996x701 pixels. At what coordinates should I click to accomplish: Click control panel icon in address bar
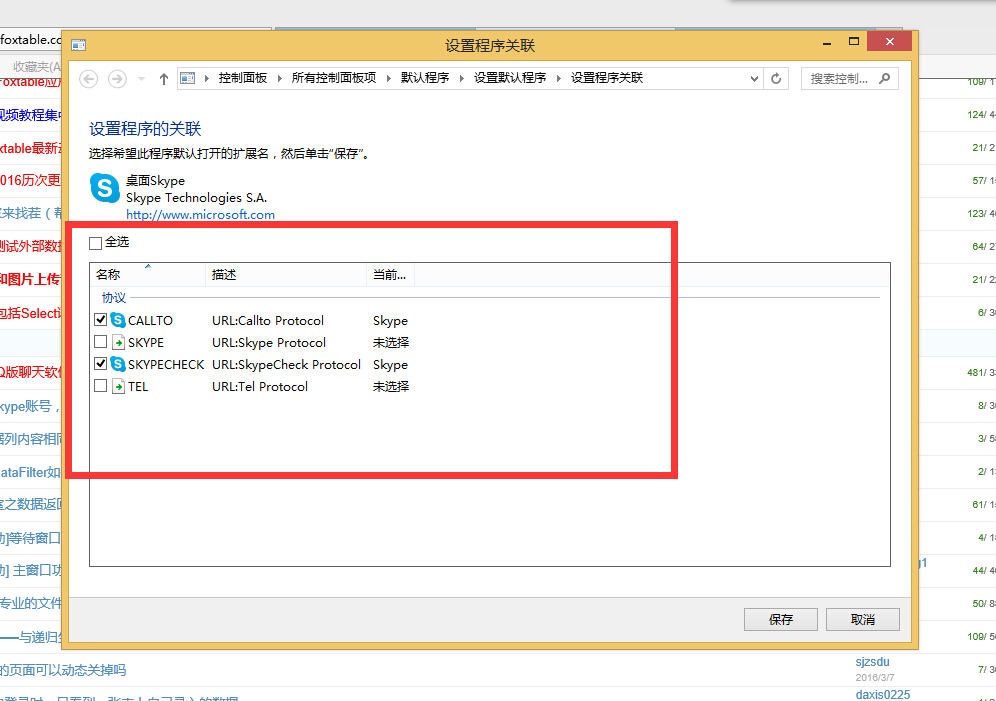[188, 78]
